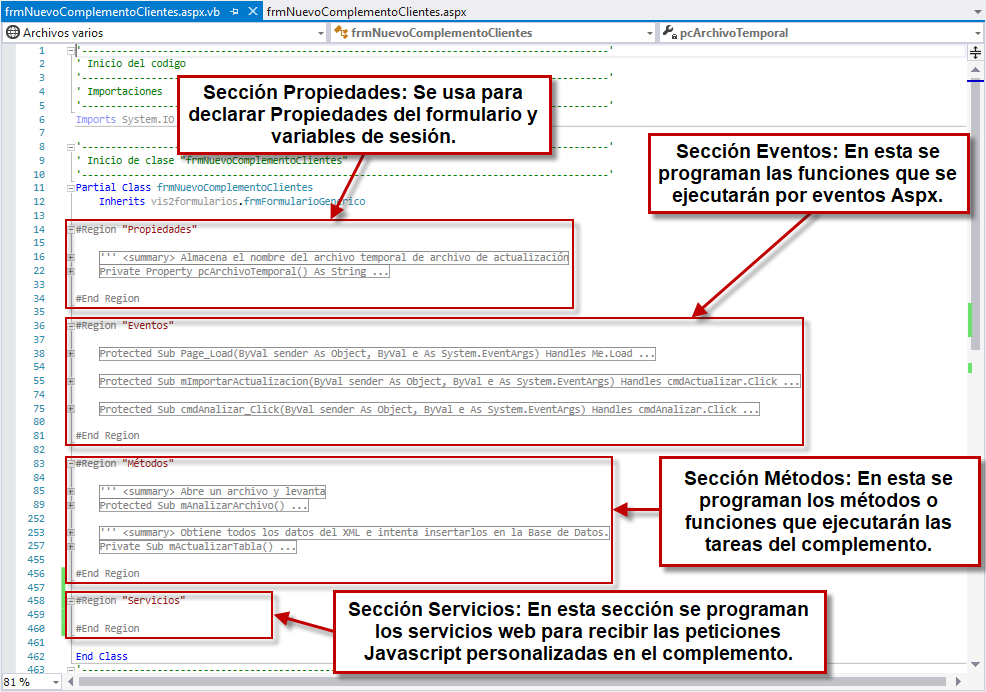The width and height of the screenshot is (986, 692).
Task: Expand the mActualizarTabla sub at line 257
Action: [x=70, y=546]
